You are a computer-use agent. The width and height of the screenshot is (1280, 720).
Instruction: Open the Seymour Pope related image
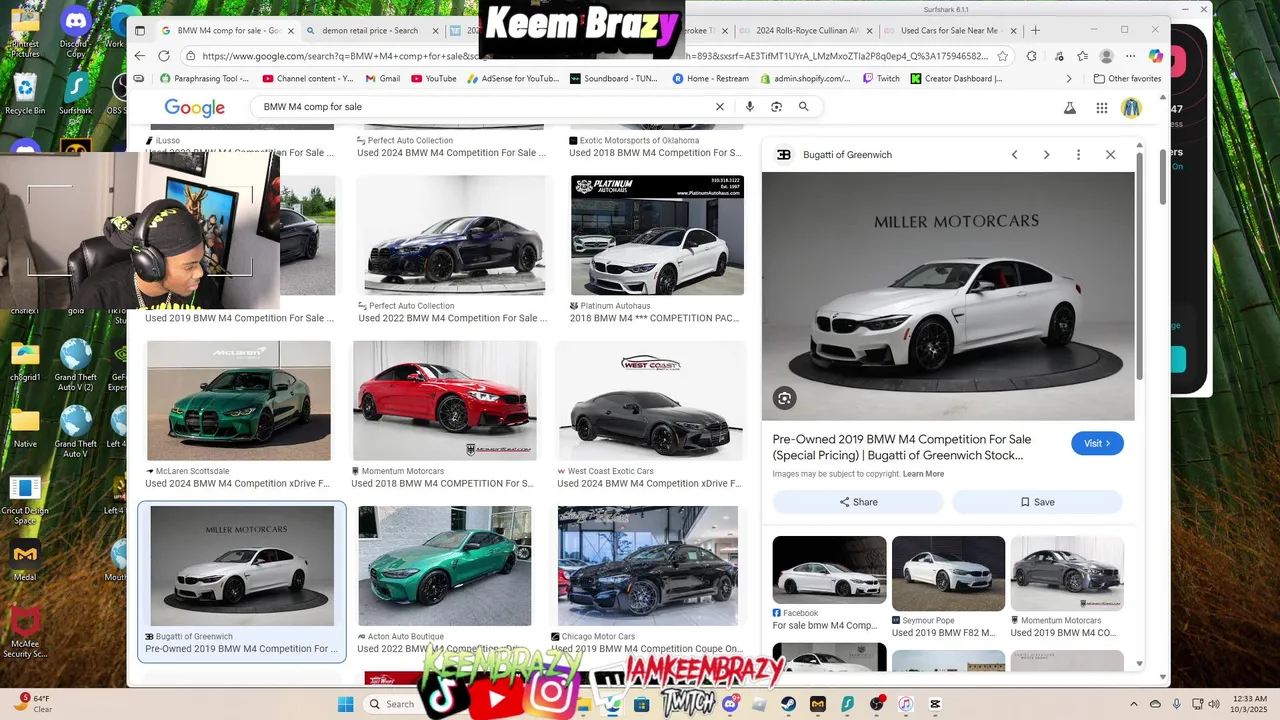coord(948,574)
